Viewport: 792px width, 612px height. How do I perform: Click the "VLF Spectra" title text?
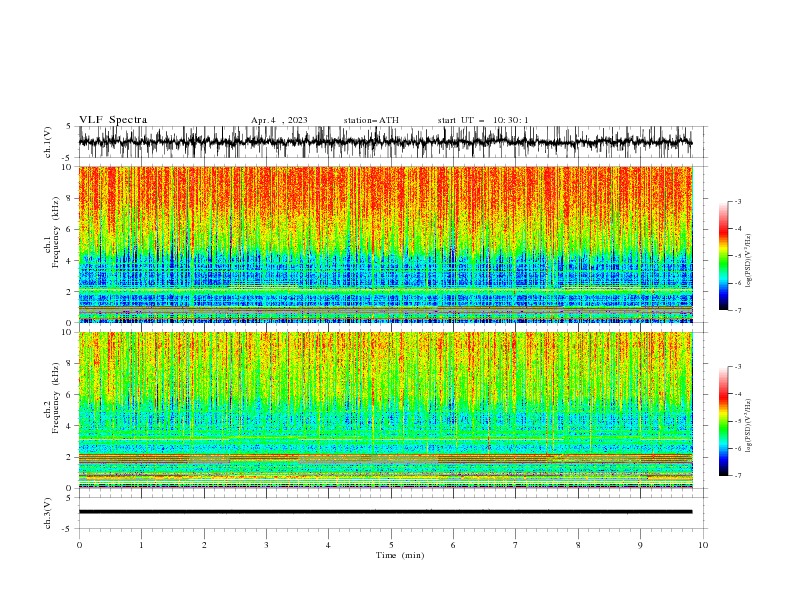click(x=113, y=120)
